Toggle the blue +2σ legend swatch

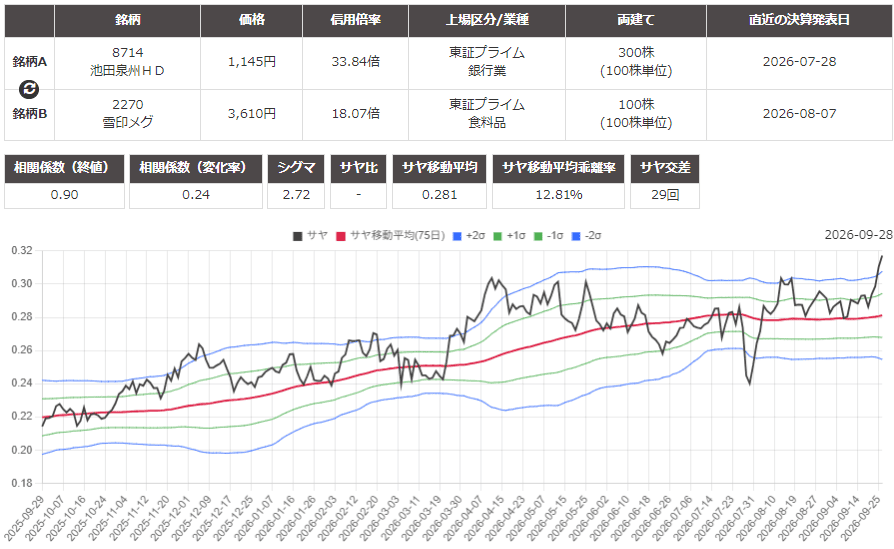tap(457, 236)
